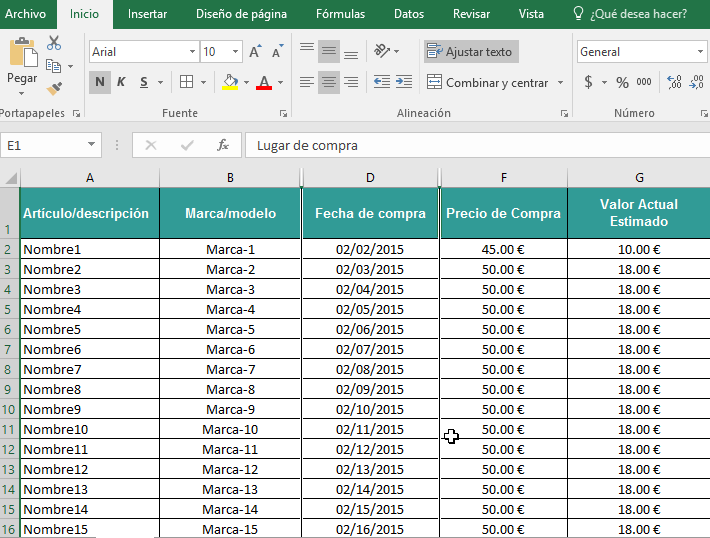The image size is (710, 538).
Task: Switch to the Datos tab
Action: [x=409, y=14]
